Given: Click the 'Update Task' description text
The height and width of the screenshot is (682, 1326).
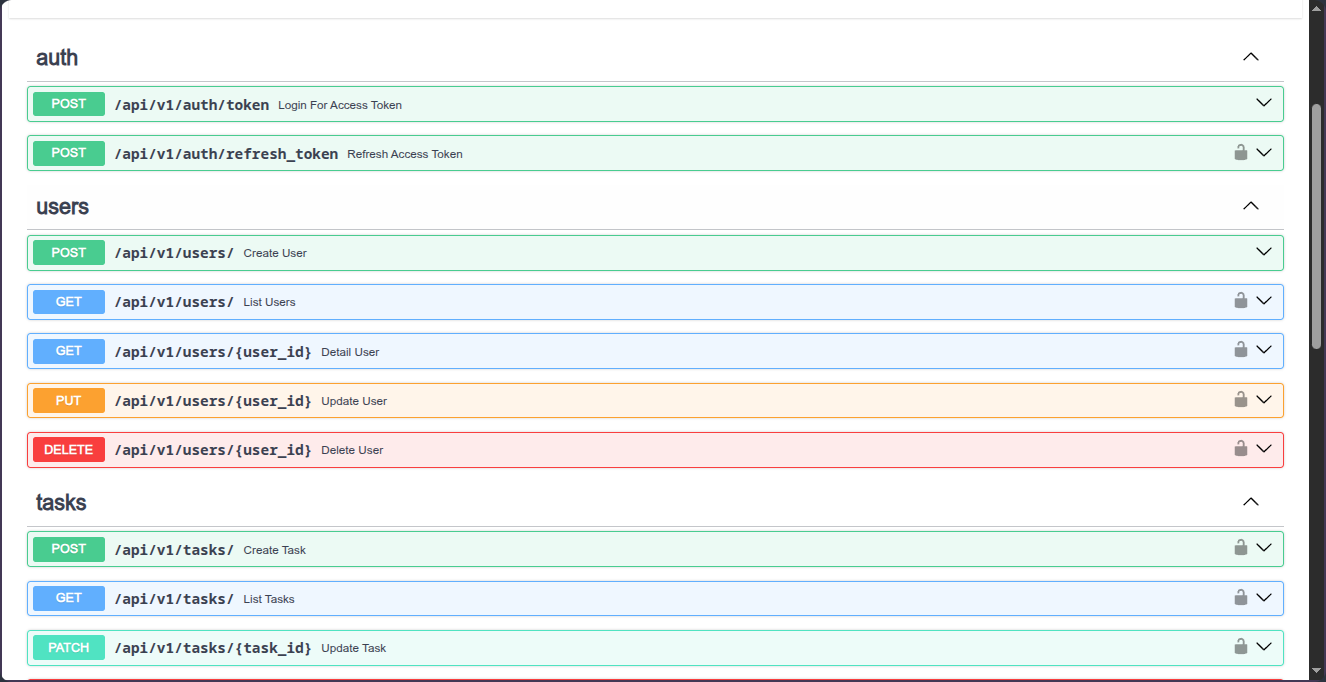Looking at the screenshot, I should (x=353, y=648).
